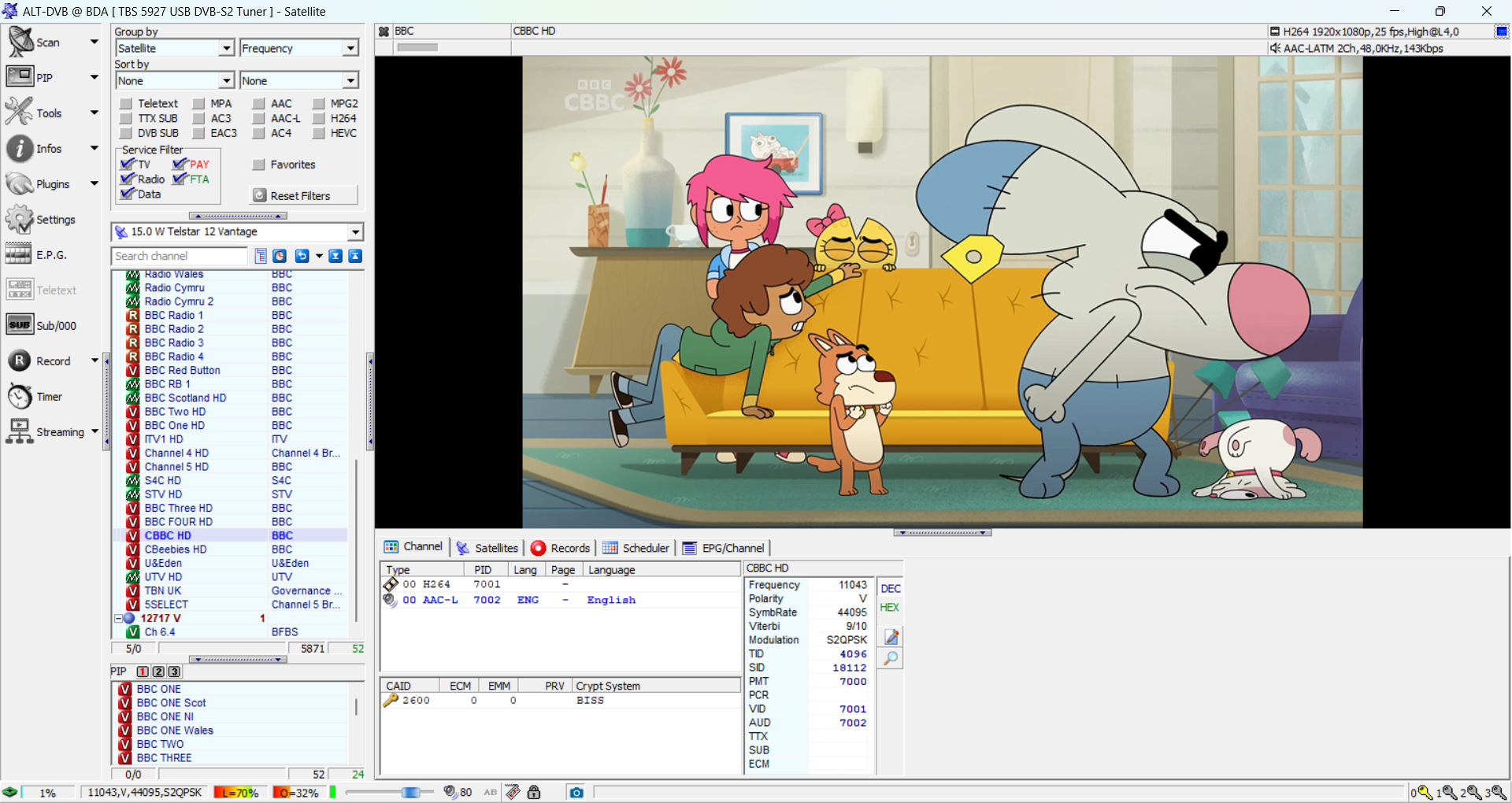1512x803 pixels.
Task: Click the blue back arrow in the channel toolbar
Action: click(x=302, y=256)
